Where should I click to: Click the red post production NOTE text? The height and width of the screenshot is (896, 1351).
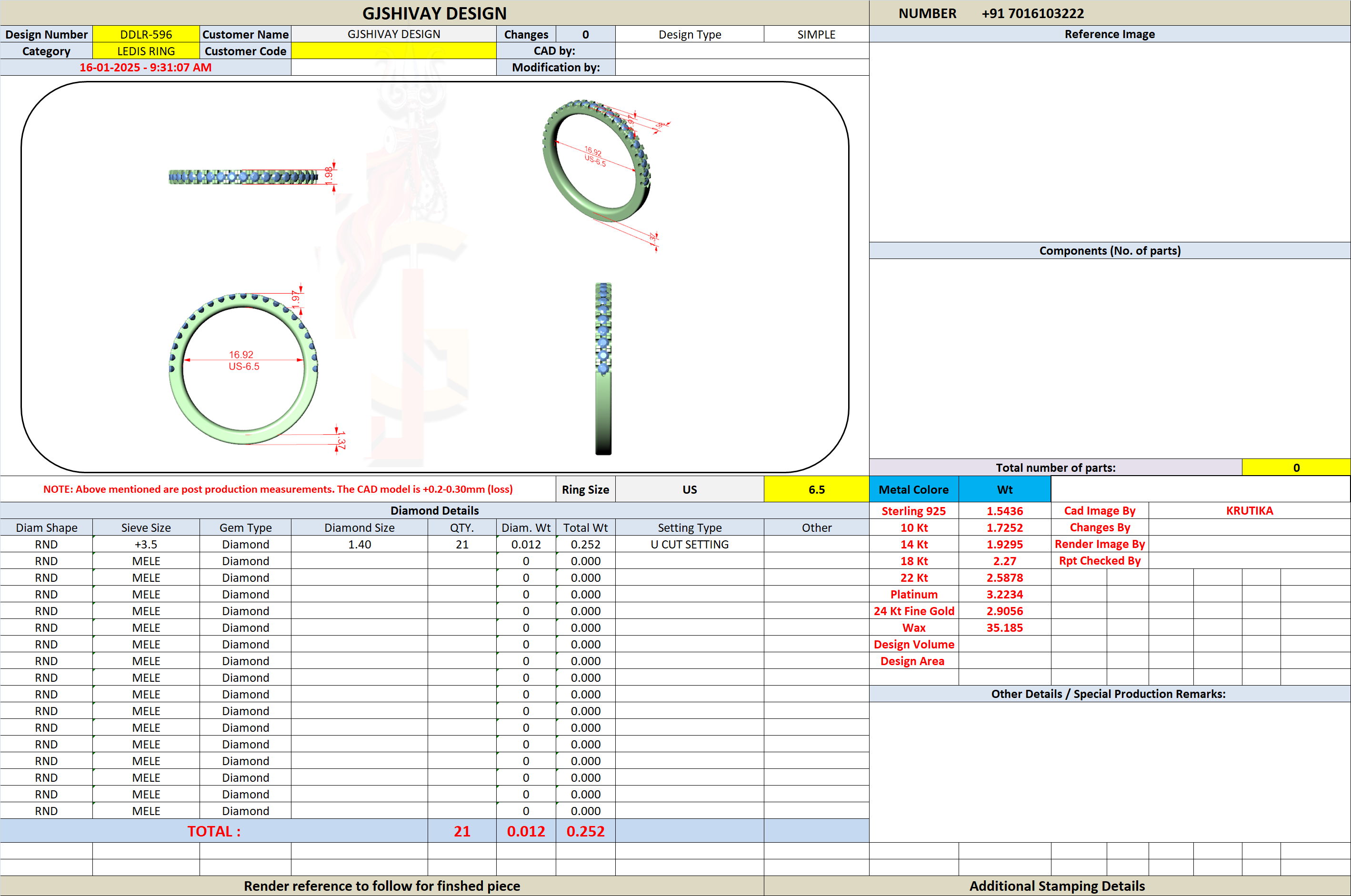tap(278, 489)
